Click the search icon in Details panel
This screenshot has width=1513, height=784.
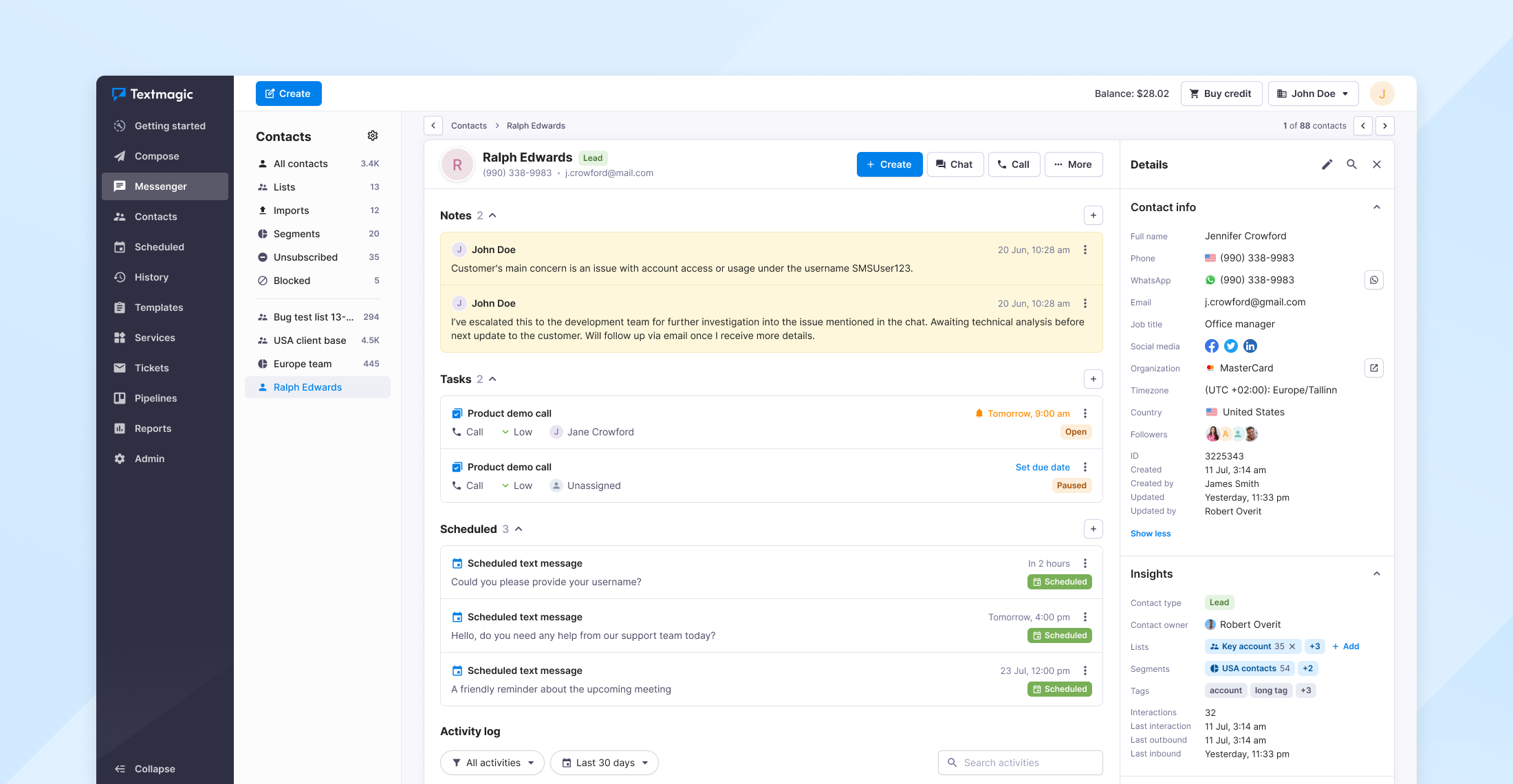(1352, 164)
